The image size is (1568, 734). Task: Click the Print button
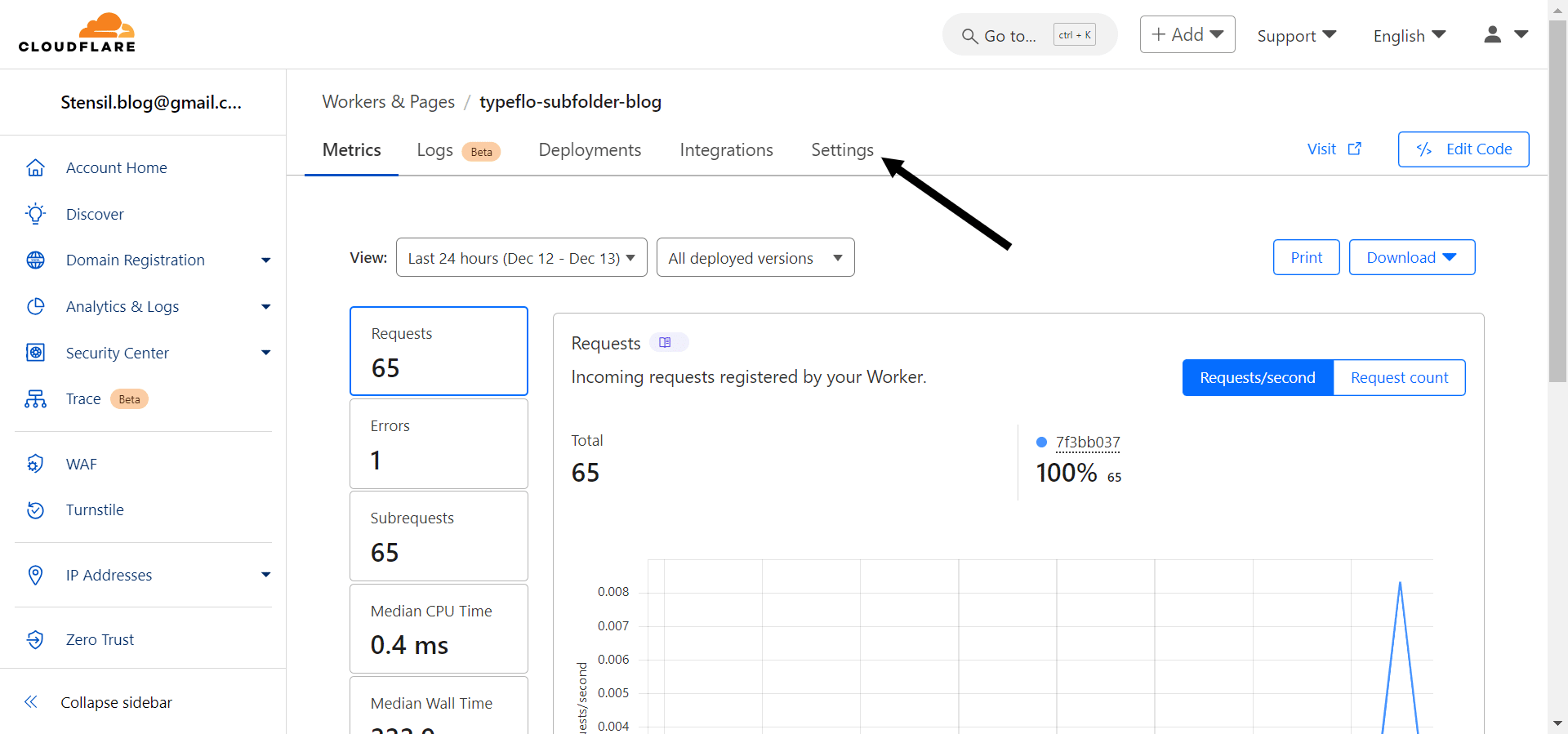[1306, 257]
